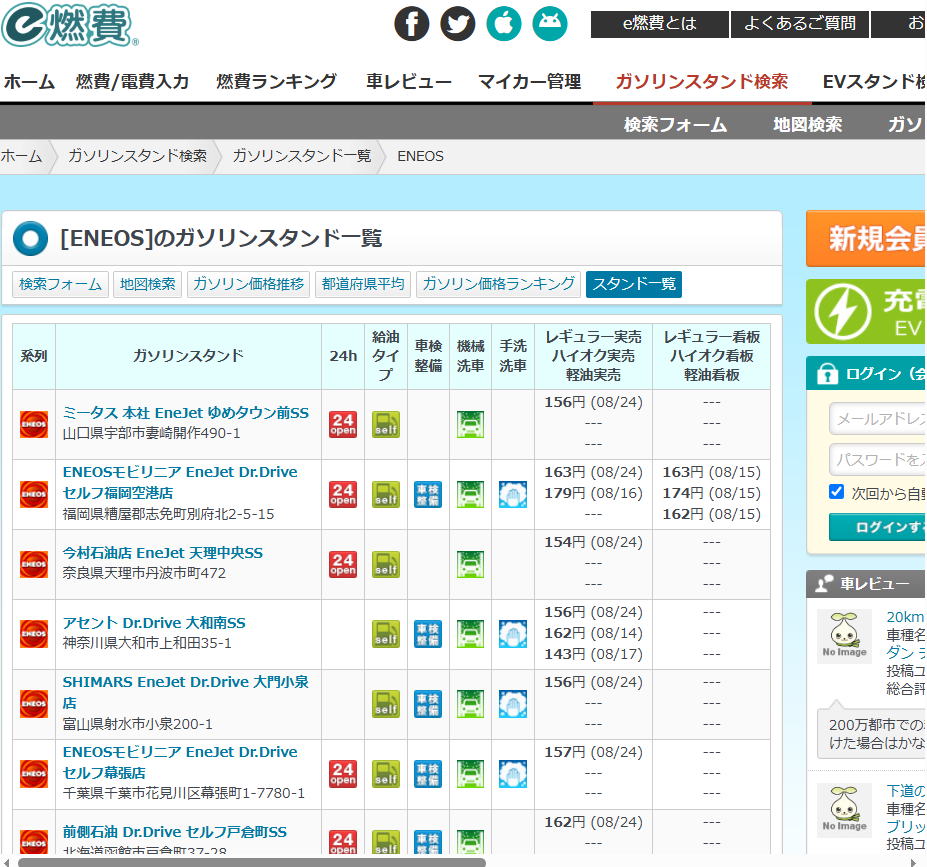Open アセント Dr.Drive 大和南SS link

click(x=154, y=622)
